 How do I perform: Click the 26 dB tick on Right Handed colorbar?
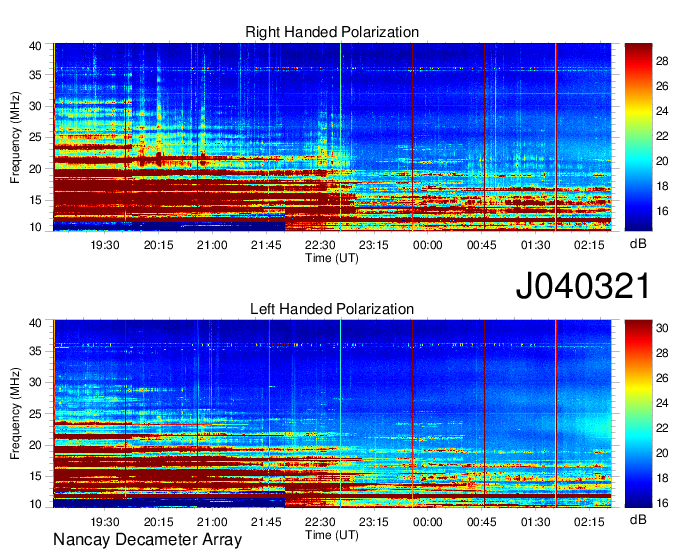click(x=662, y=86)
